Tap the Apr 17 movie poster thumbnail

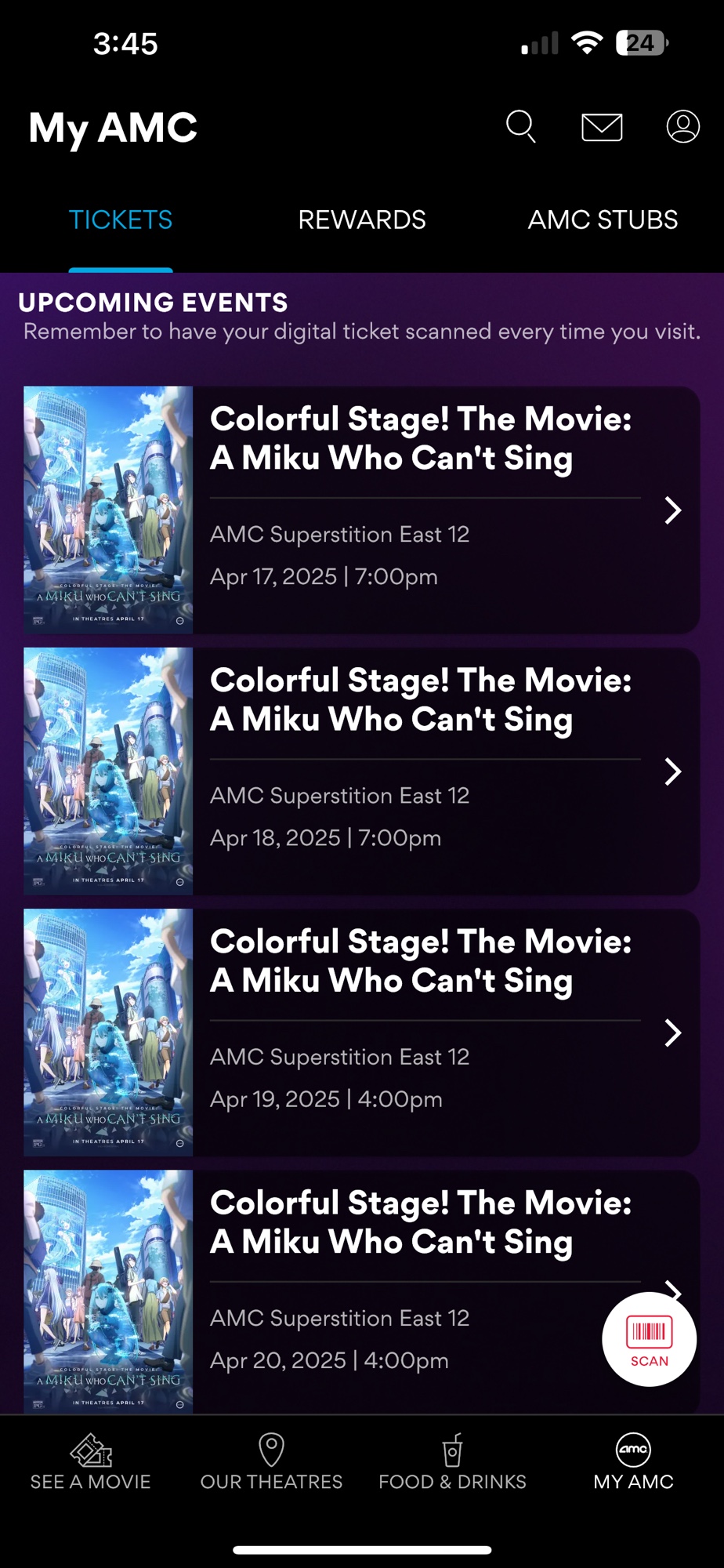(x=108, y=510)
